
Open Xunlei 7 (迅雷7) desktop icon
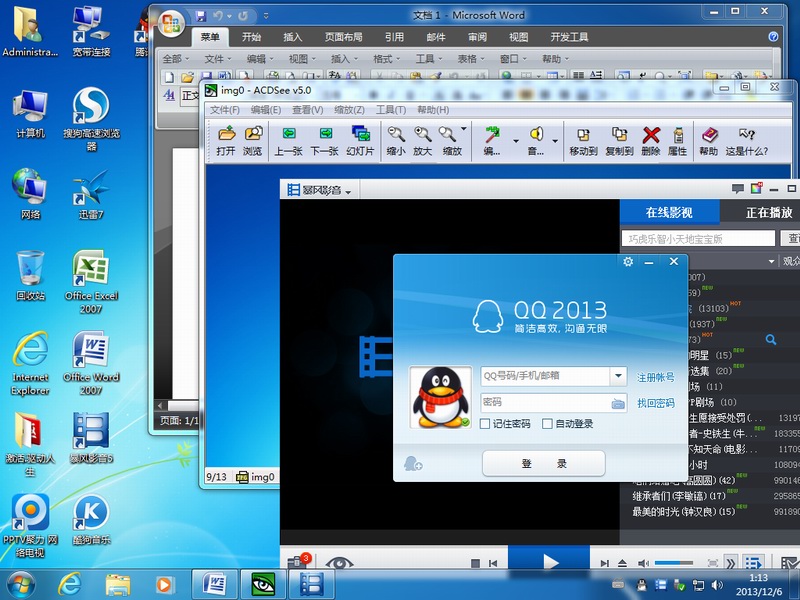91,195
